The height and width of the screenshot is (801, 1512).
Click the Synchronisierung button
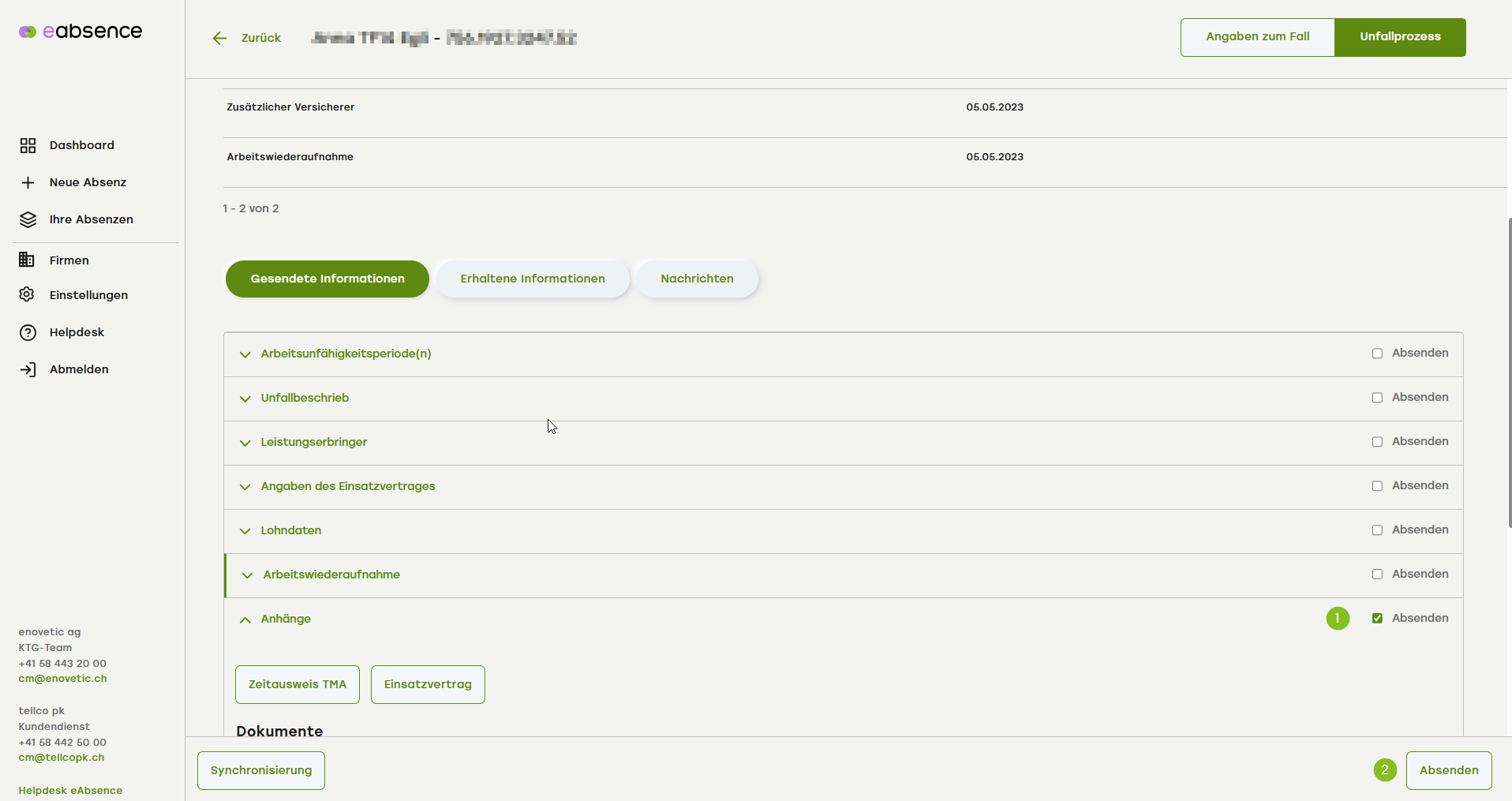coord(261,770)
